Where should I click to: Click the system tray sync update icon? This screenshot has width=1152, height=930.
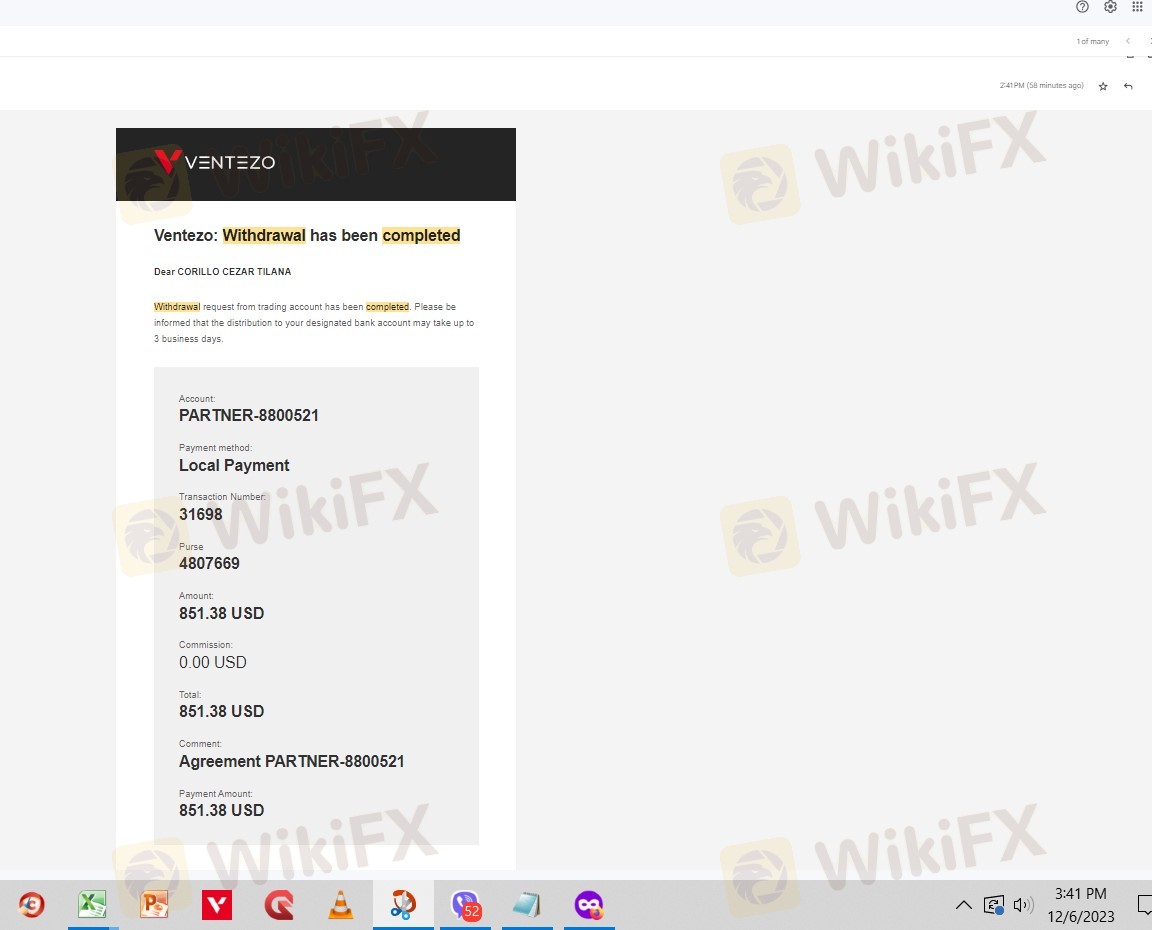(993, 905)
